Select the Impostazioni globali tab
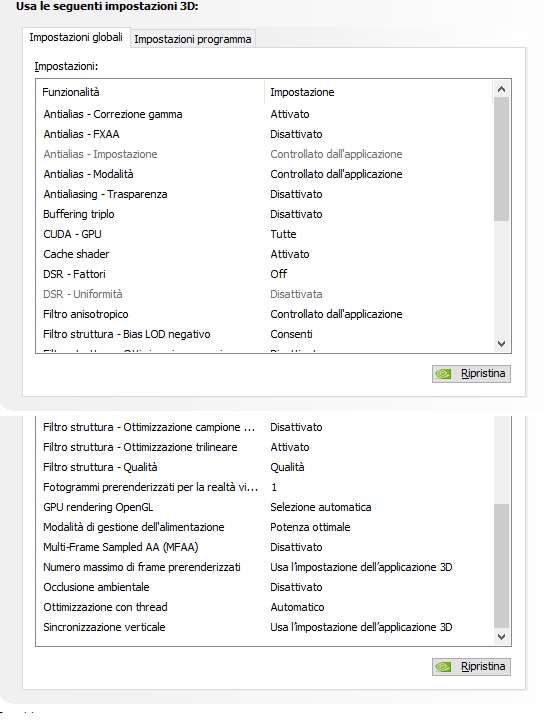 pyautogui.click(x=76, y=38)
